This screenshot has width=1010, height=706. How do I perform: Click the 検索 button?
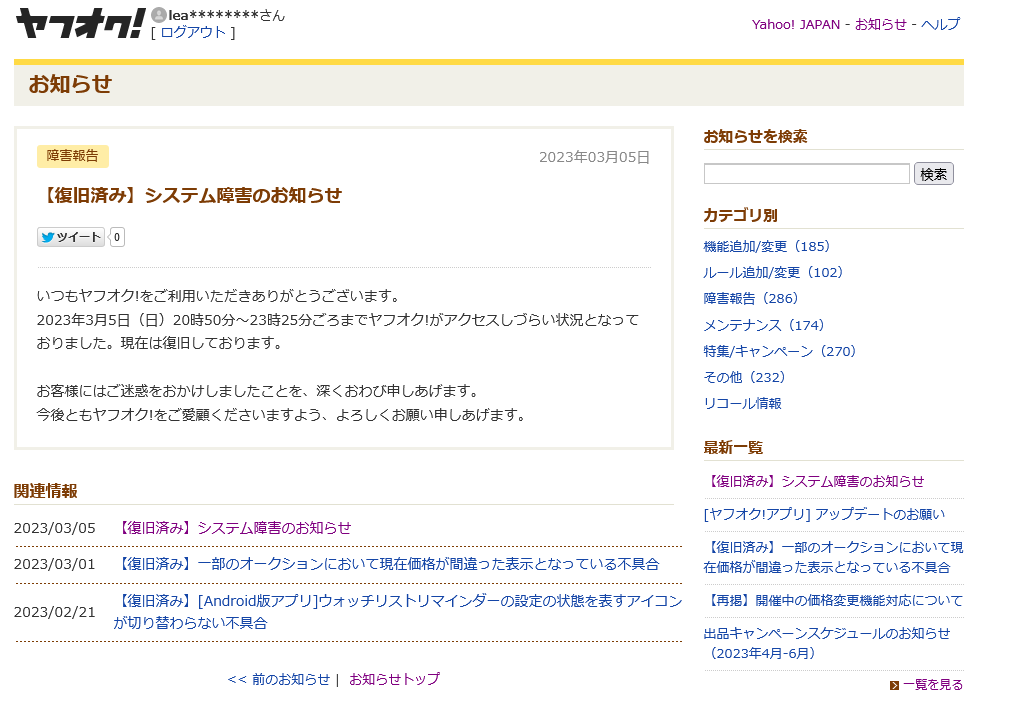point(933,174)
